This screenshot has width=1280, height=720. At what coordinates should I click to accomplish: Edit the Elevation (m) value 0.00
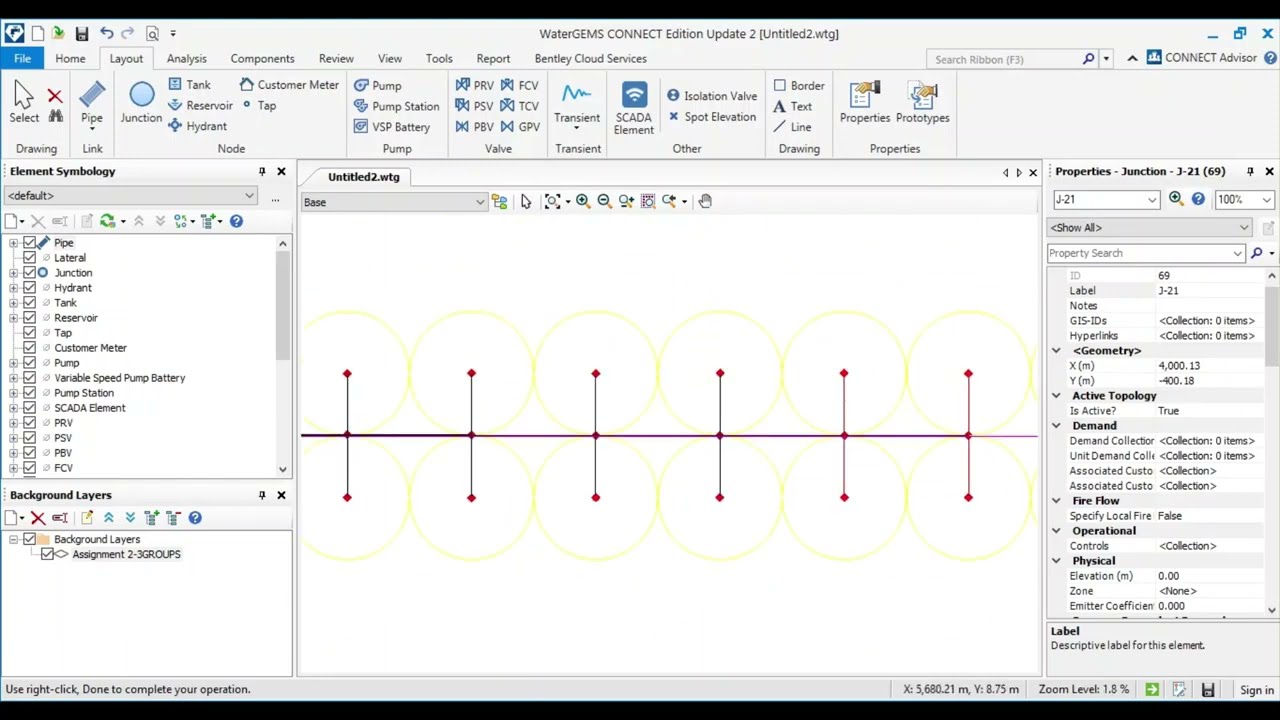pyautogui.click(x=1212, y=576)
